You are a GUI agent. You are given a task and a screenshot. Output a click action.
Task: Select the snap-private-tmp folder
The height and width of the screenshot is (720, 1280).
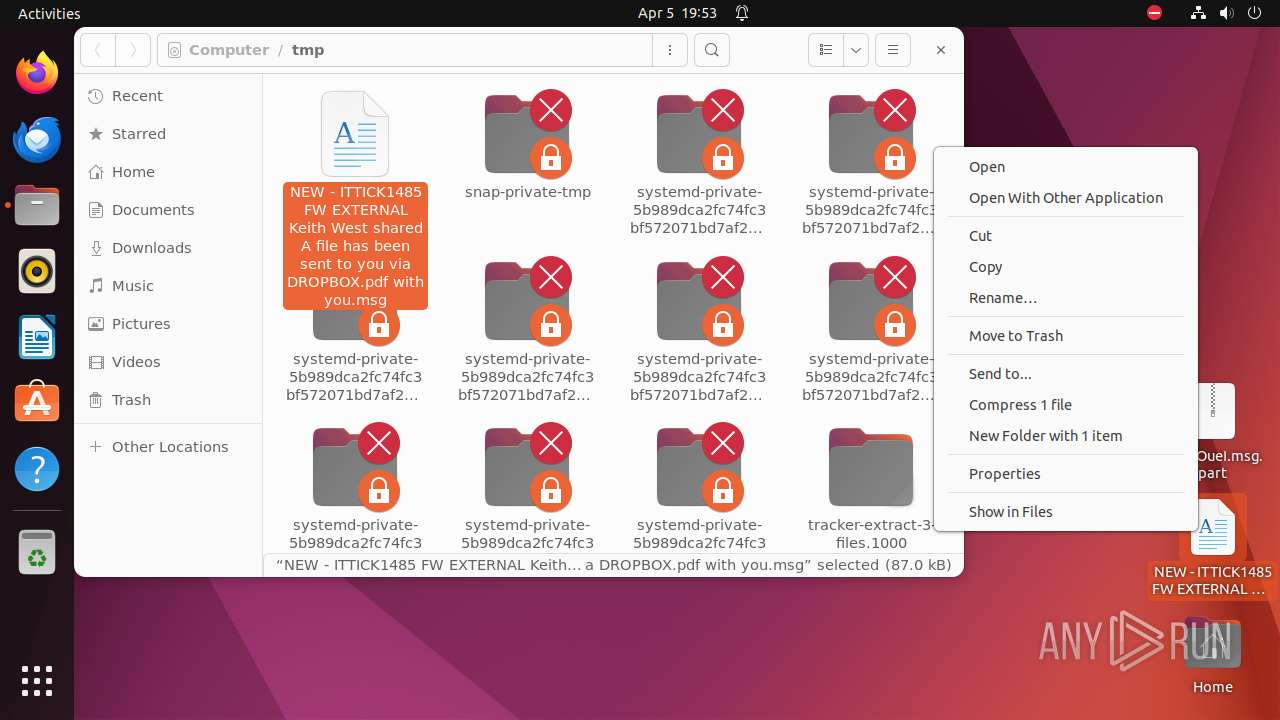tap(528, 145)
